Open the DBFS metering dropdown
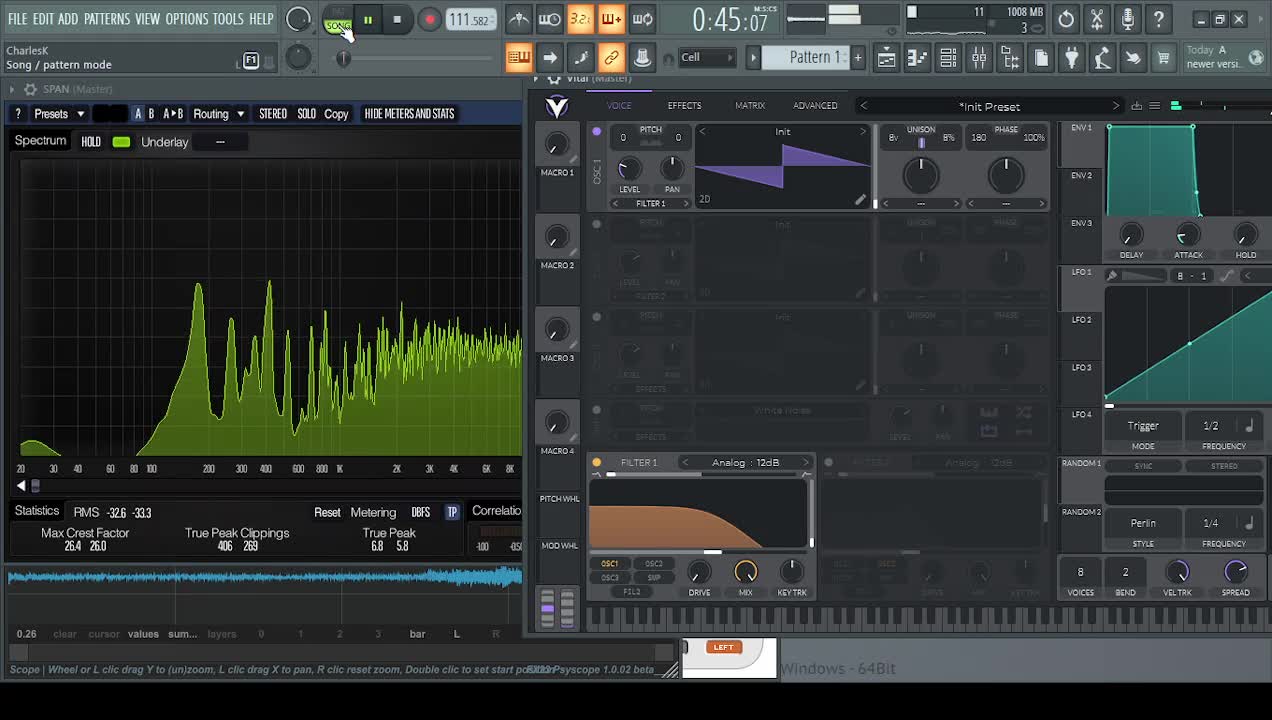This screenshot has height=720, width=1272. click(x=421, y=512)
